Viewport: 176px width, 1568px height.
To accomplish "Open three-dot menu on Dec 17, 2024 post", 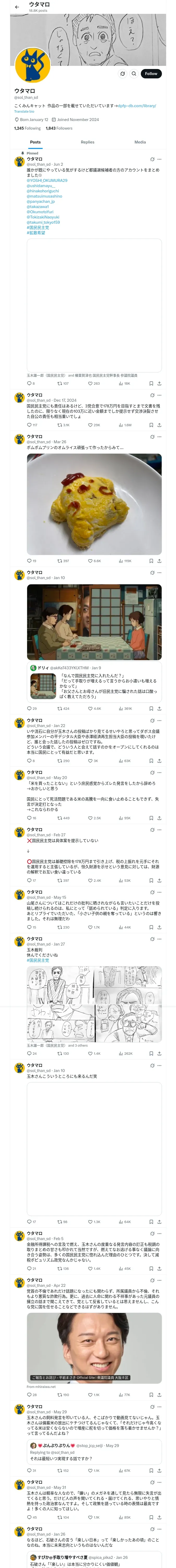I will point(159,395).
